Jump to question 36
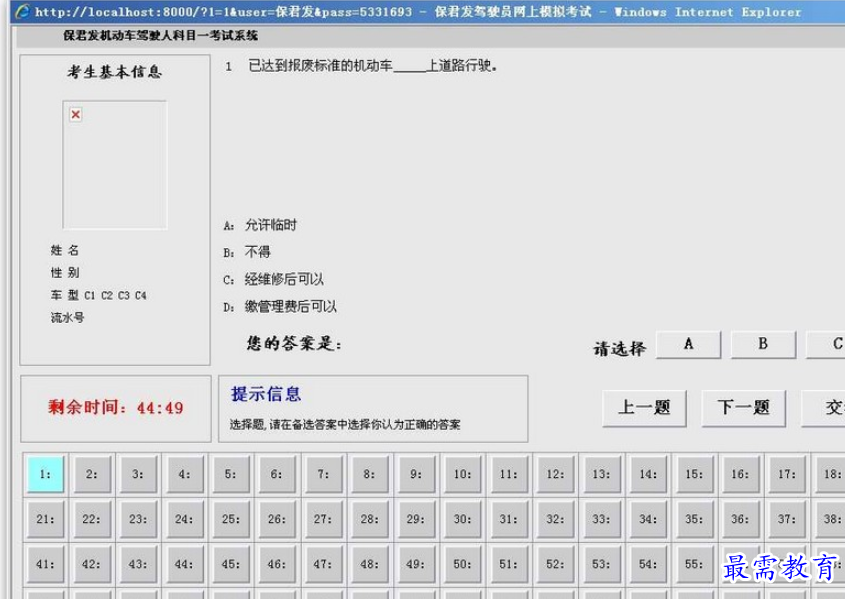Viewport: 845px width, 599px height. tap(739, 519)
